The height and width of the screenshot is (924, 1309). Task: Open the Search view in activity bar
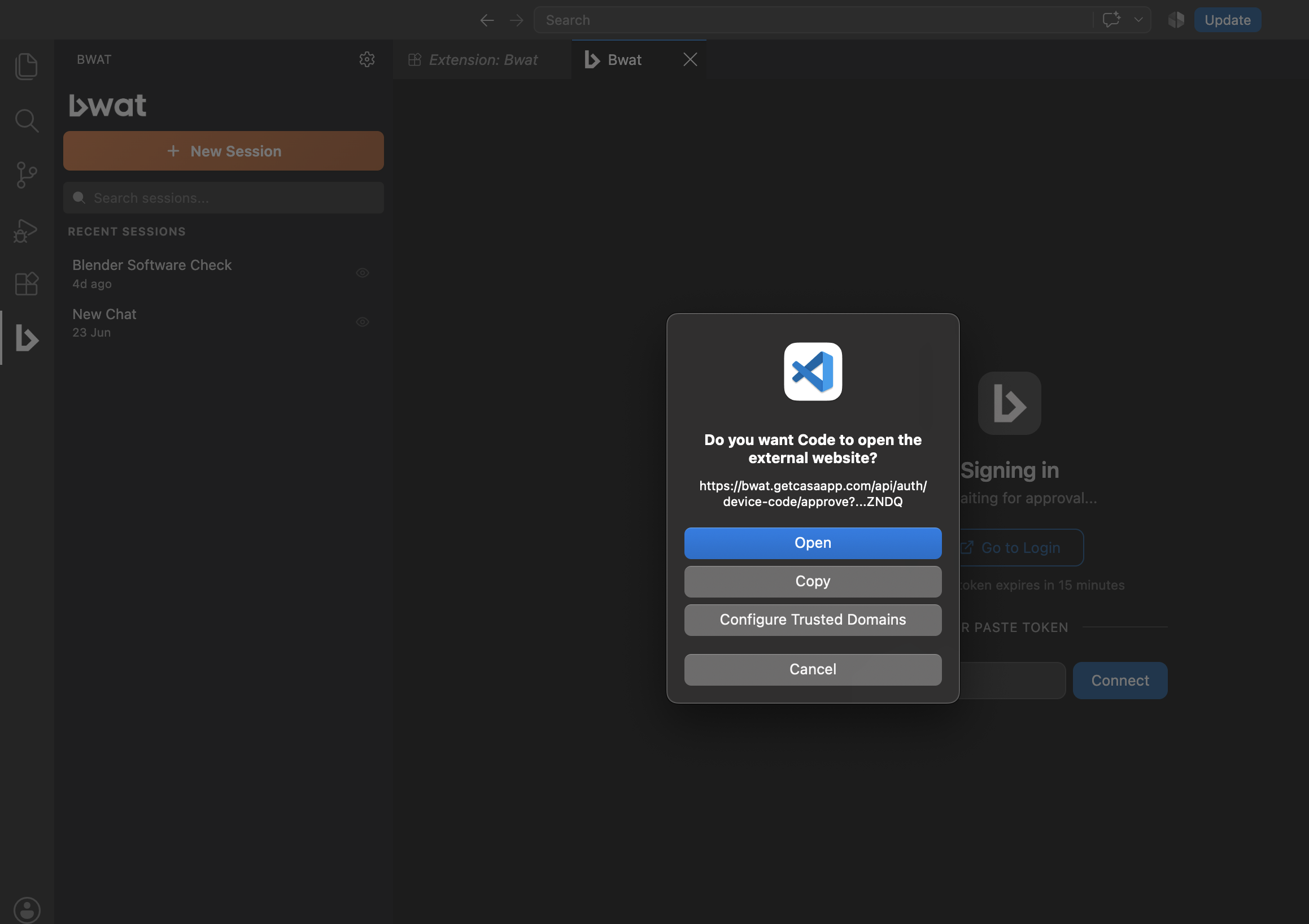point(26,121)
